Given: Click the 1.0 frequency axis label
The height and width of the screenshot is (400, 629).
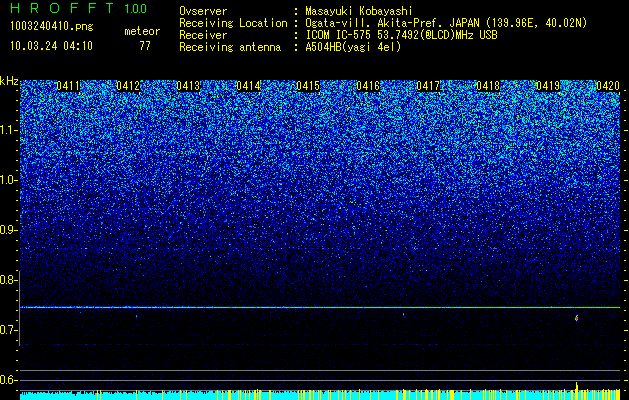Looking at the screenshot, I should pos(8,180).
